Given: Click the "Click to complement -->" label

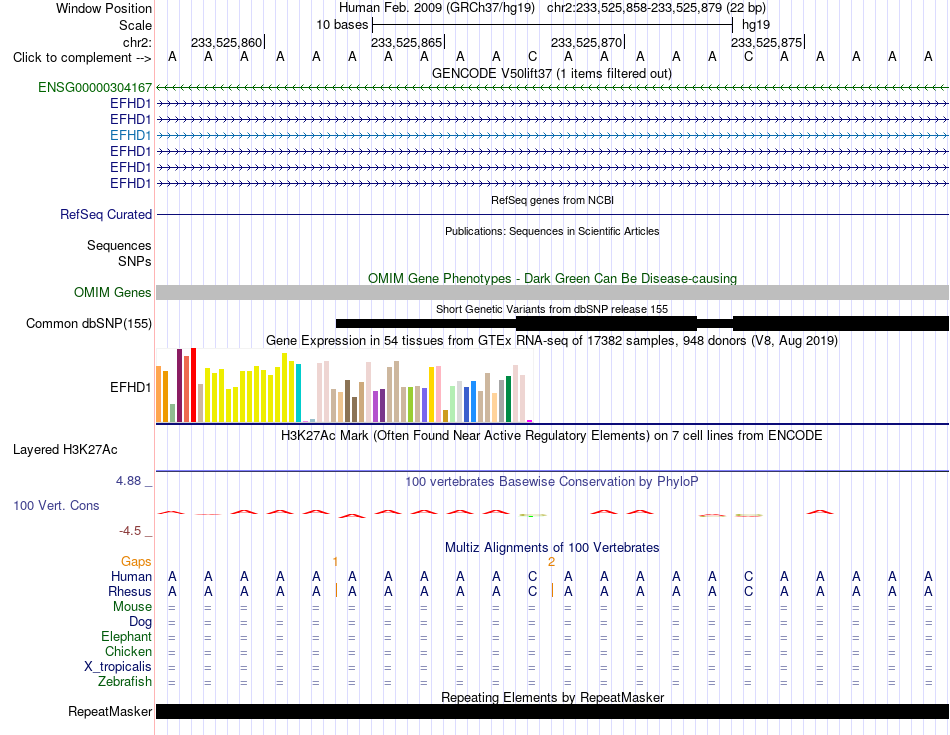Looking at the screenshot, I should click(82, 58).
